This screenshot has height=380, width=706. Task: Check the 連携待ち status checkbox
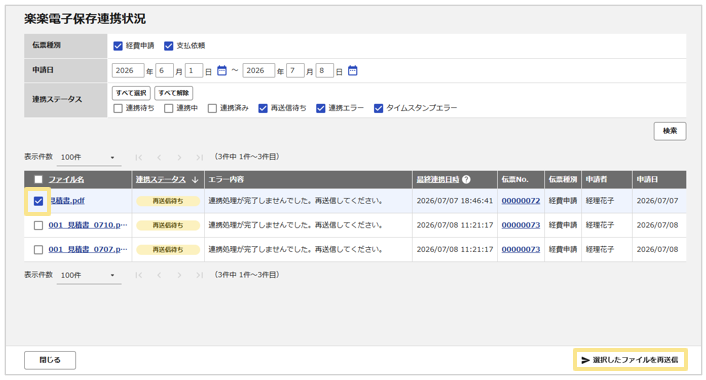pyautogui.click(x=118, y=109)
